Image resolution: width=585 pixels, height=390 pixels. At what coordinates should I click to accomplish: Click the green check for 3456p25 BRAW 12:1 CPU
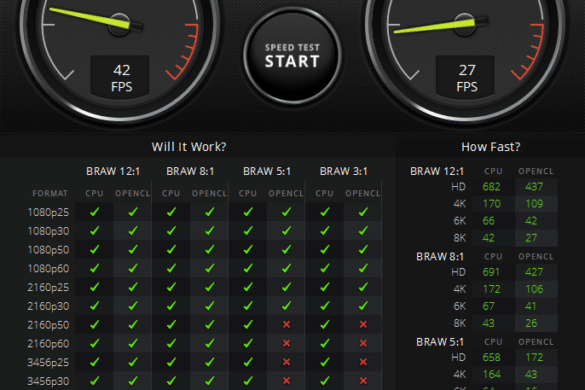coord(94,362)
